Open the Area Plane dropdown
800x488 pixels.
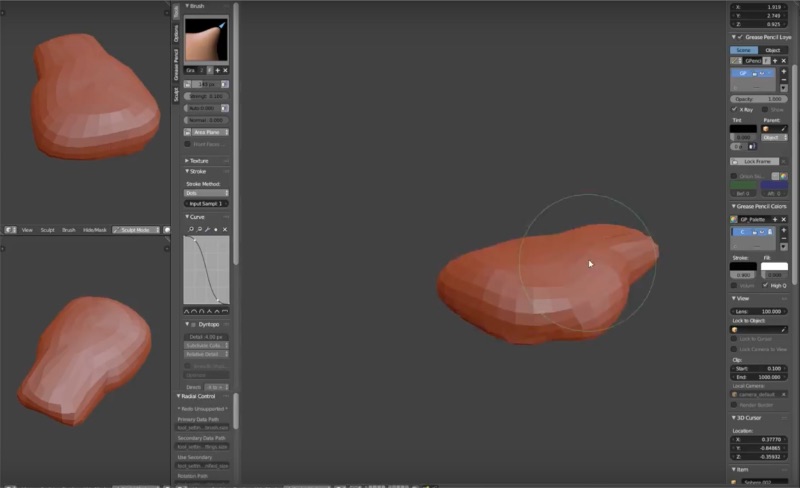[x=210, y=132]
